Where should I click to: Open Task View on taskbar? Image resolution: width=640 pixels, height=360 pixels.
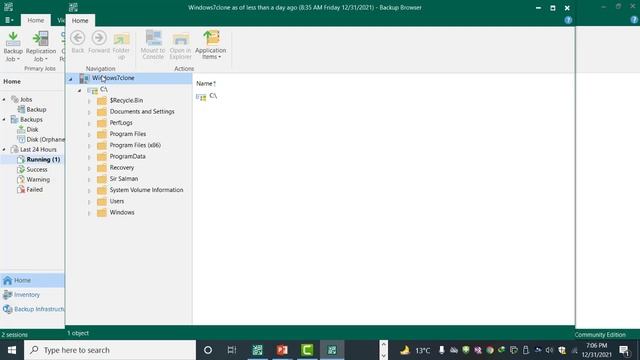pyautogui.click(x=232, y=350)
